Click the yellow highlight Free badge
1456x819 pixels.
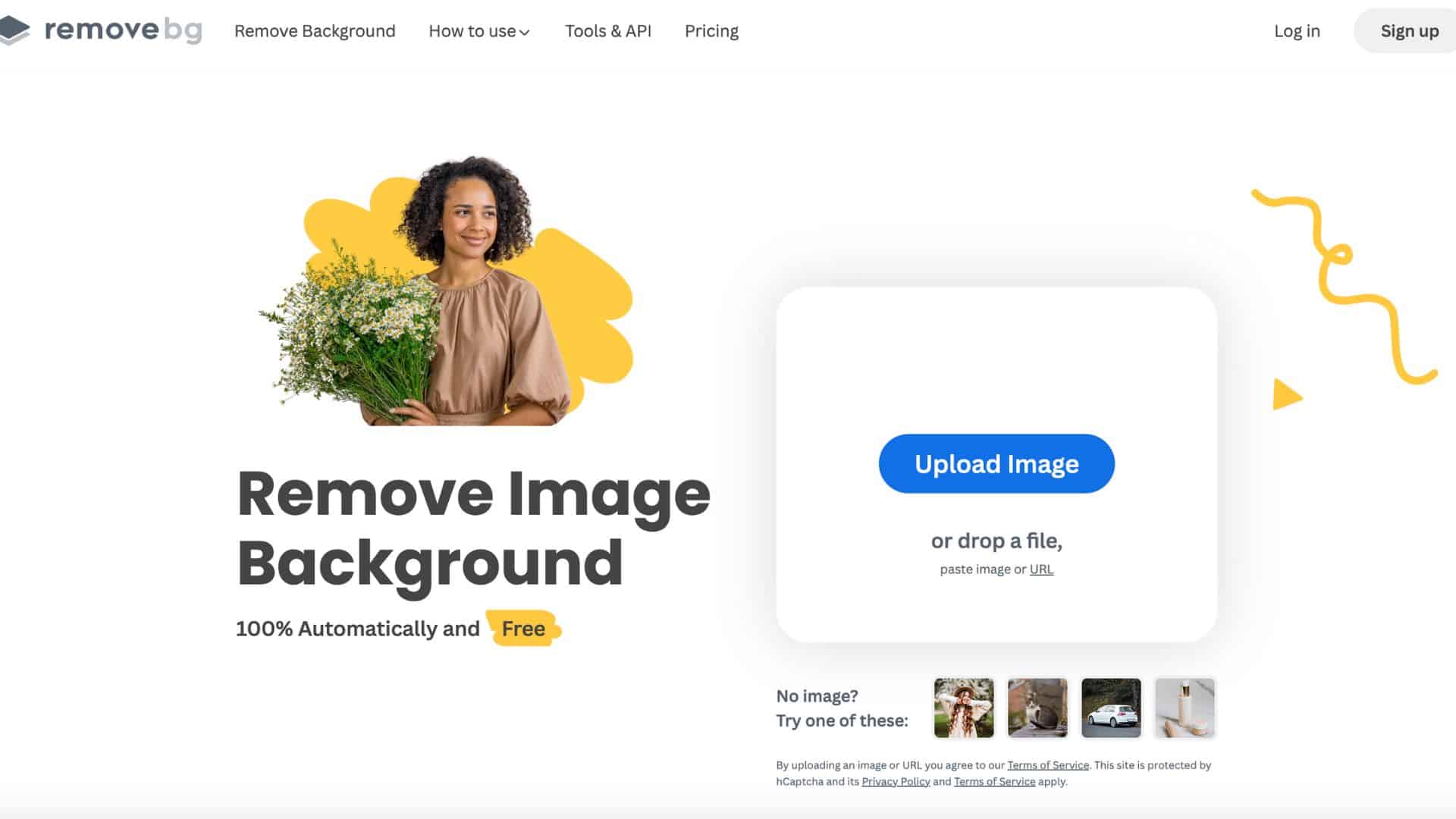tap(523, 628)
